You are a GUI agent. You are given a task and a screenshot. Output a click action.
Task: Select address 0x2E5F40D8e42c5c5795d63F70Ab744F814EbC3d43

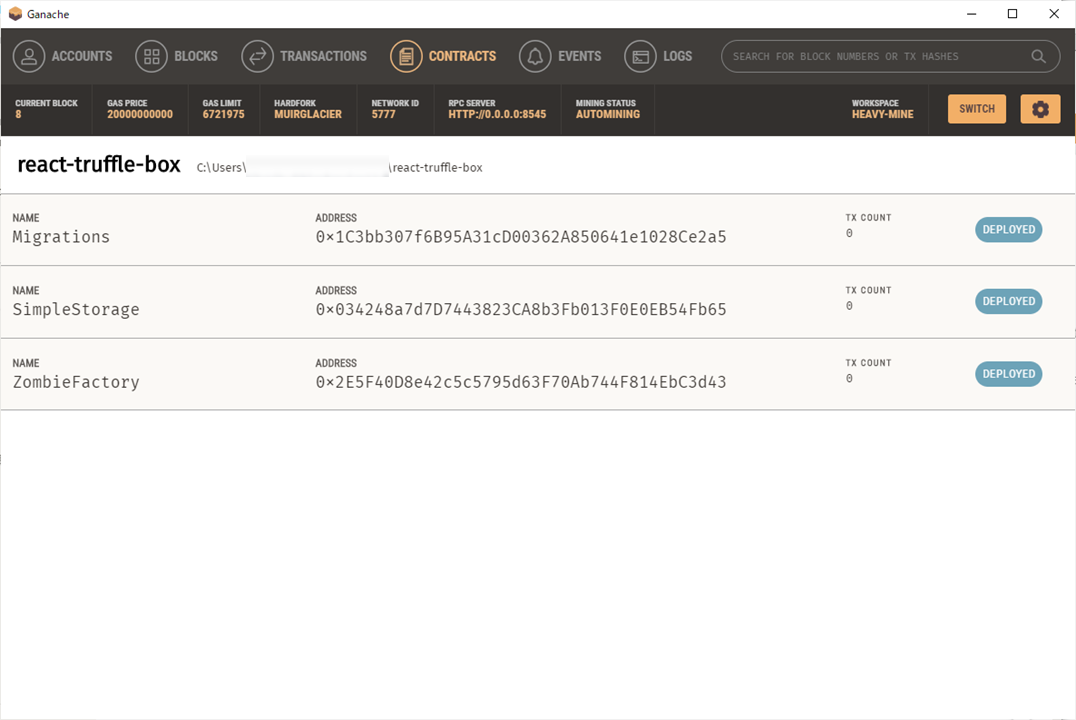click(x=521, y=382)
